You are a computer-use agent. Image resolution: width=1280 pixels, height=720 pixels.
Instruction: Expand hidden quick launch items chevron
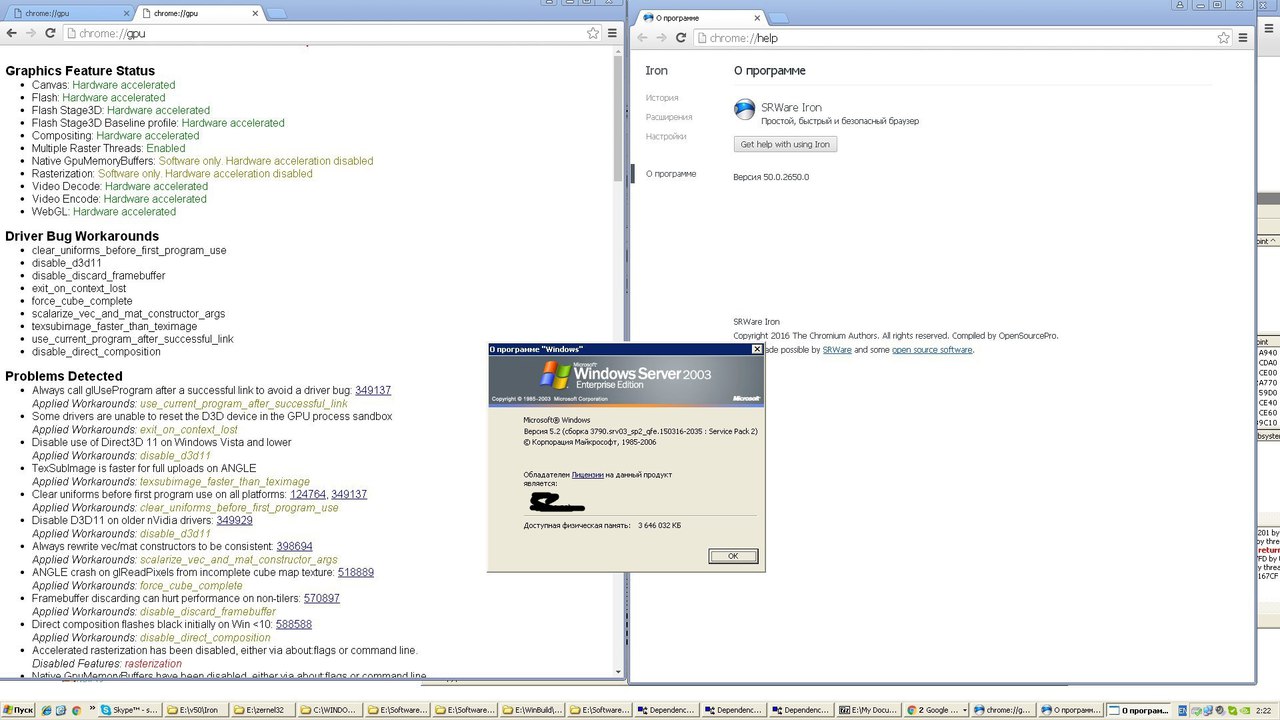tap(90, 710)
